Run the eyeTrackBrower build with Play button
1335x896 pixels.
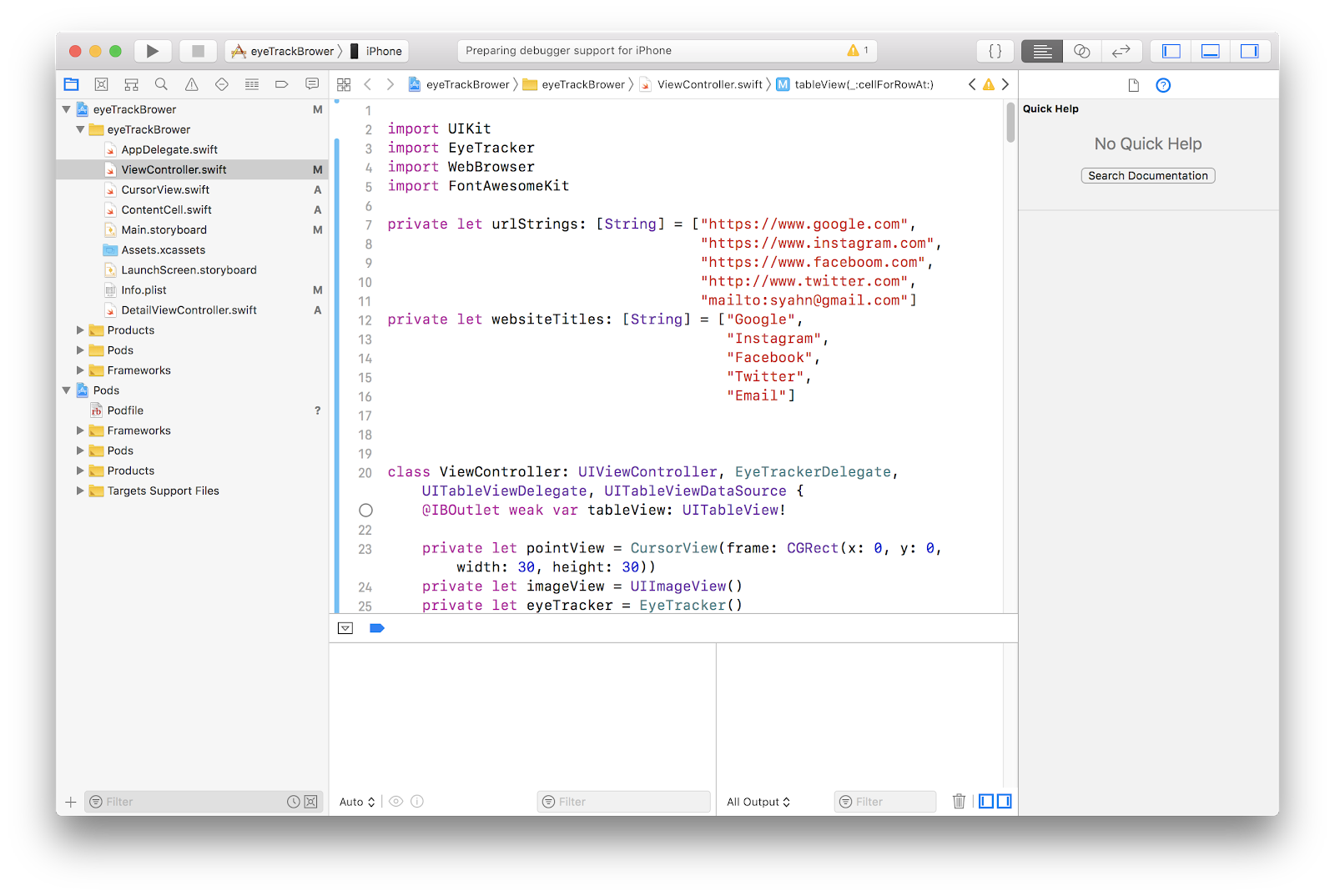coord(152,51)
